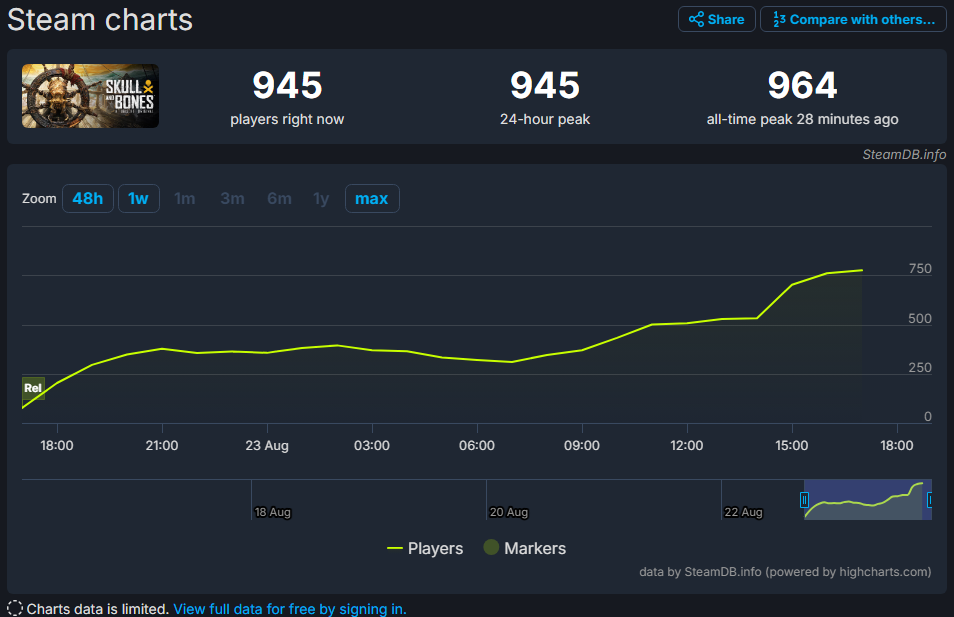Click the 22 Aug navigator label

(743, 512)
